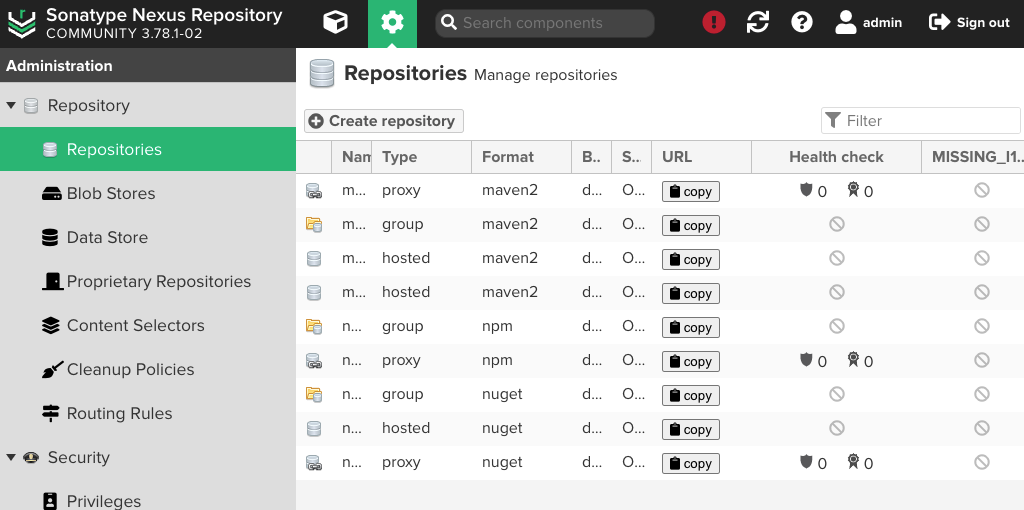Copy URL of the nuget group repository
This screenshot has width=1024, height=510.
click(x=691, y=395)
